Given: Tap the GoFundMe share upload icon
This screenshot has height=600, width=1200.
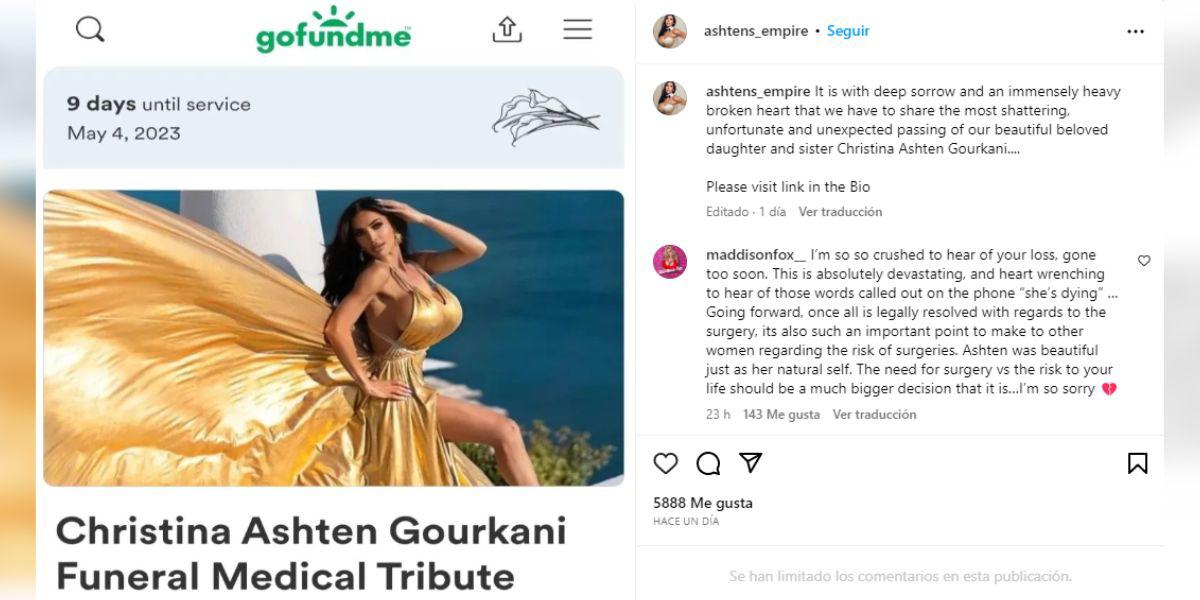Looking at the screenshot, I should click(507, 30).
